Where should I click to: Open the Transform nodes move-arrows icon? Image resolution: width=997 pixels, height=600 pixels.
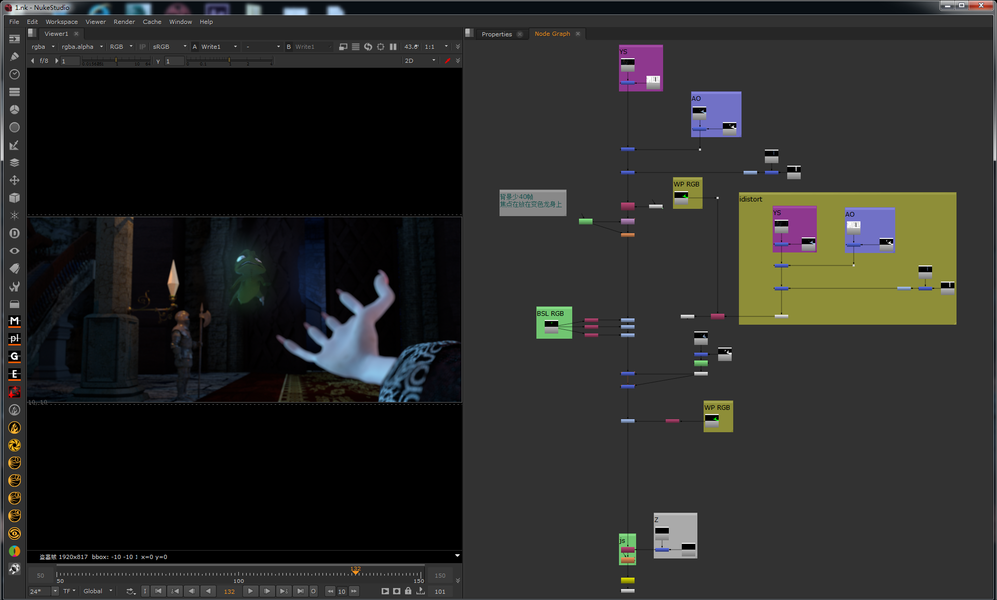point(14,181)
